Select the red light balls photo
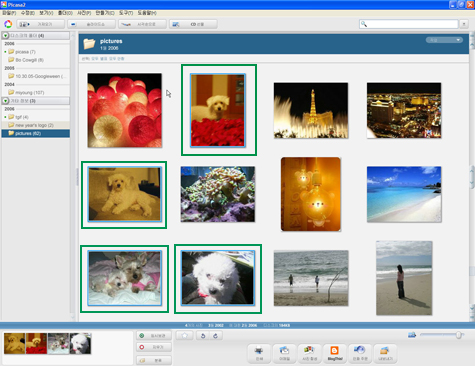This screenshot has height=366, width=475. [125, 111]
